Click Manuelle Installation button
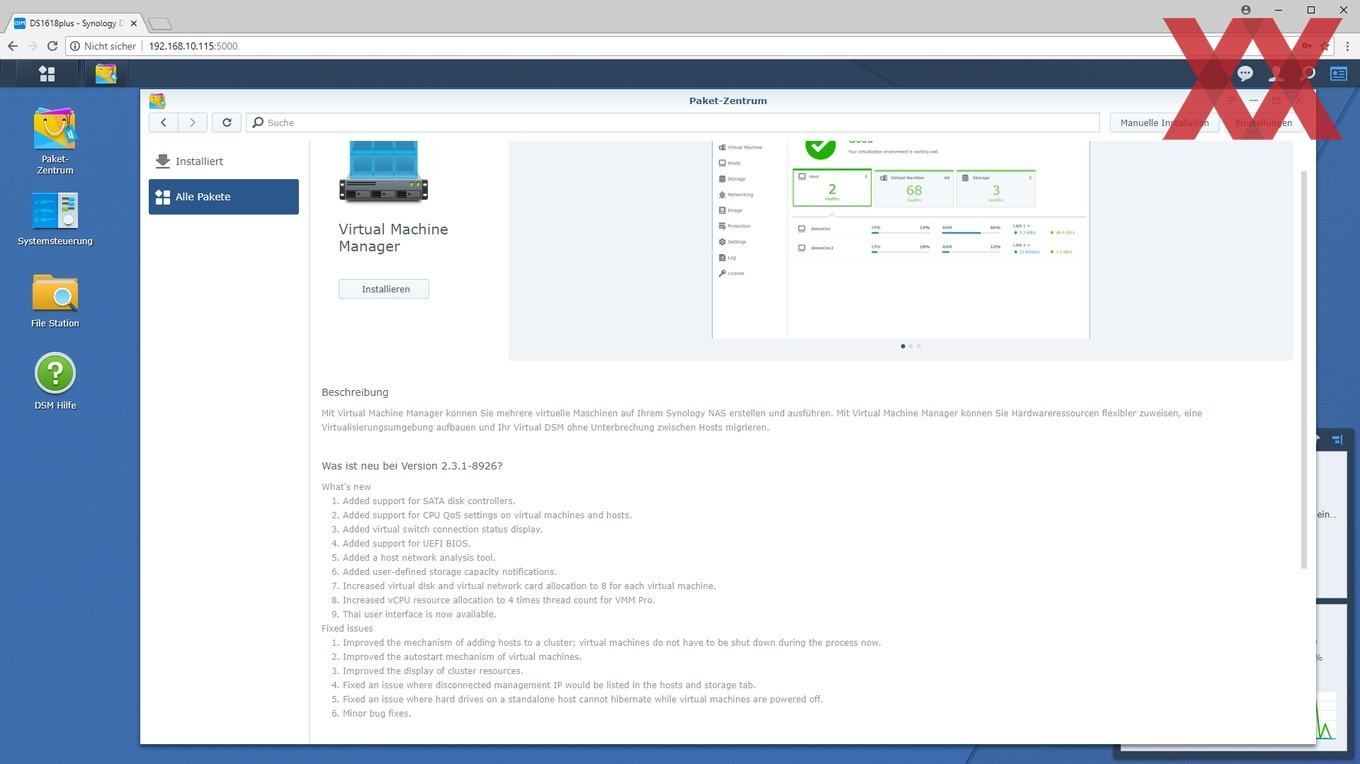1360x764 pixels. click(1164, 122)
